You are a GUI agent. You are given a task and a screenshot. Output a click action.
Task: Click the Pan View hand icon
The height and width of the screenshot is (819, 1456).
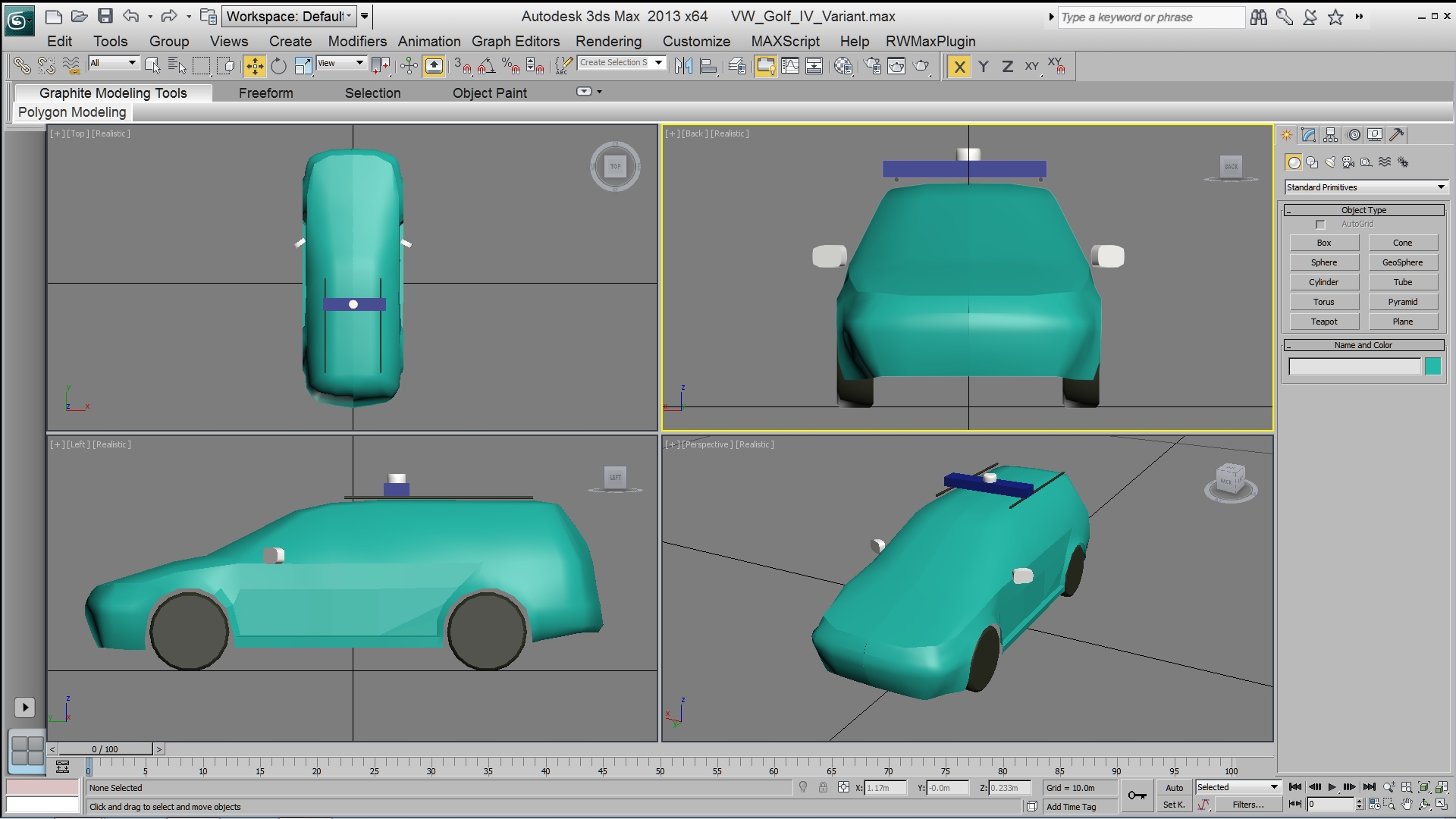1407,805
